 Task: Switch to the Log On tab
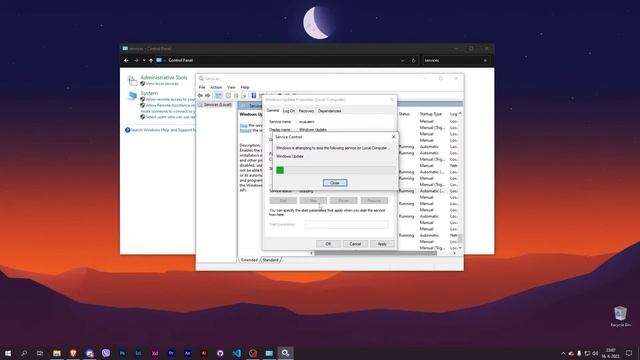coord(289,111)
